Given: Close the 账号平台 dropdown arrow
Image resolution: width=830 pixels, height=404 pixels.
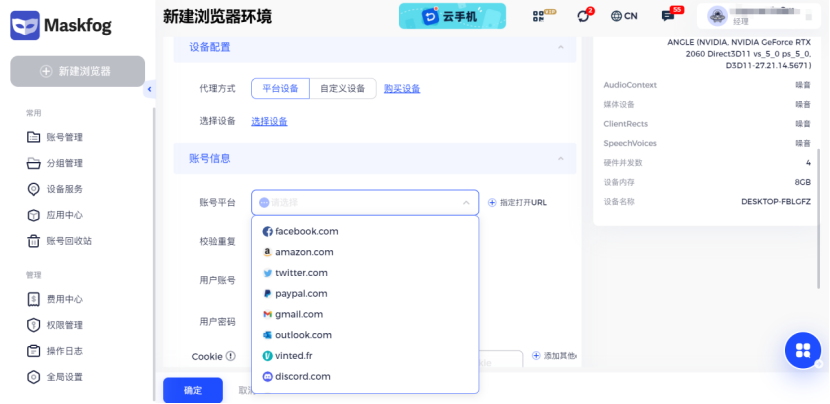Looking at the screenshot, I should pos(466,202).
